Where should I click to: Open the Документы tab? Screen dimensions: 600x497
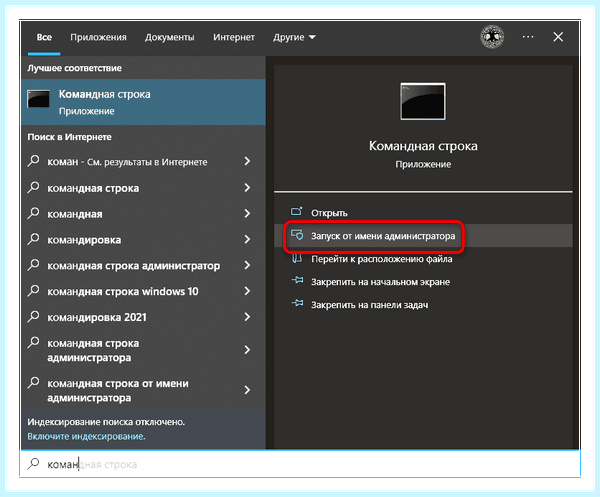[x=170, y=37]
